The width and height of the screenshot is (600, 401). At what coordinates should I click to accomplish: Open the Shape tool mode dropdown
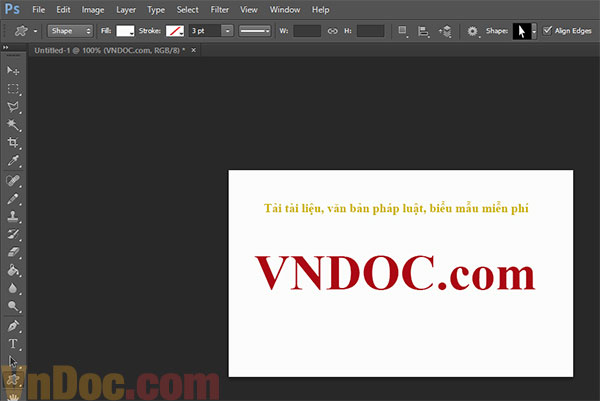[x=70, y=31]
